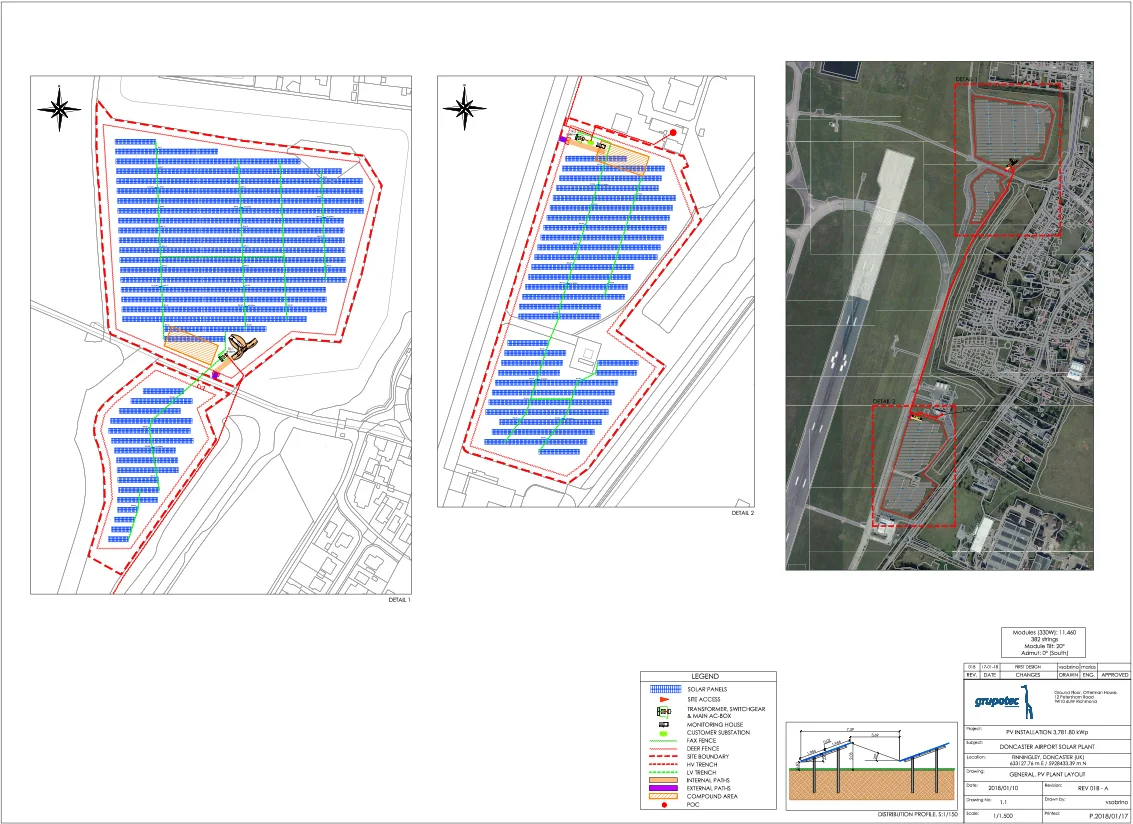This screenshot has height=824, width=1133.
Task: Click the green customer substation symbol in legend
Action: tap(663, 734)
